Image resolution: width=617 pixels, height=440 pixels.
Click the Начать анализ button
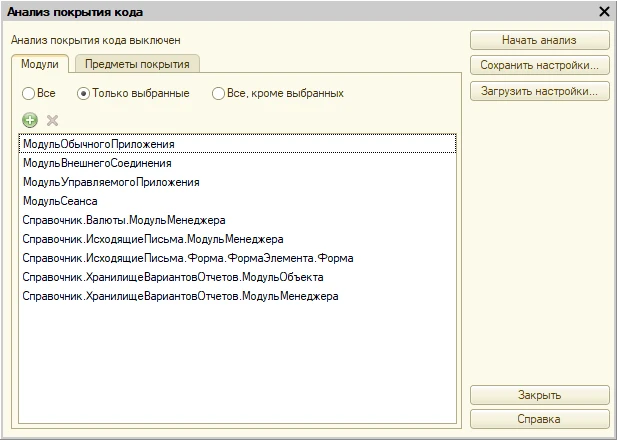(539, 40)
